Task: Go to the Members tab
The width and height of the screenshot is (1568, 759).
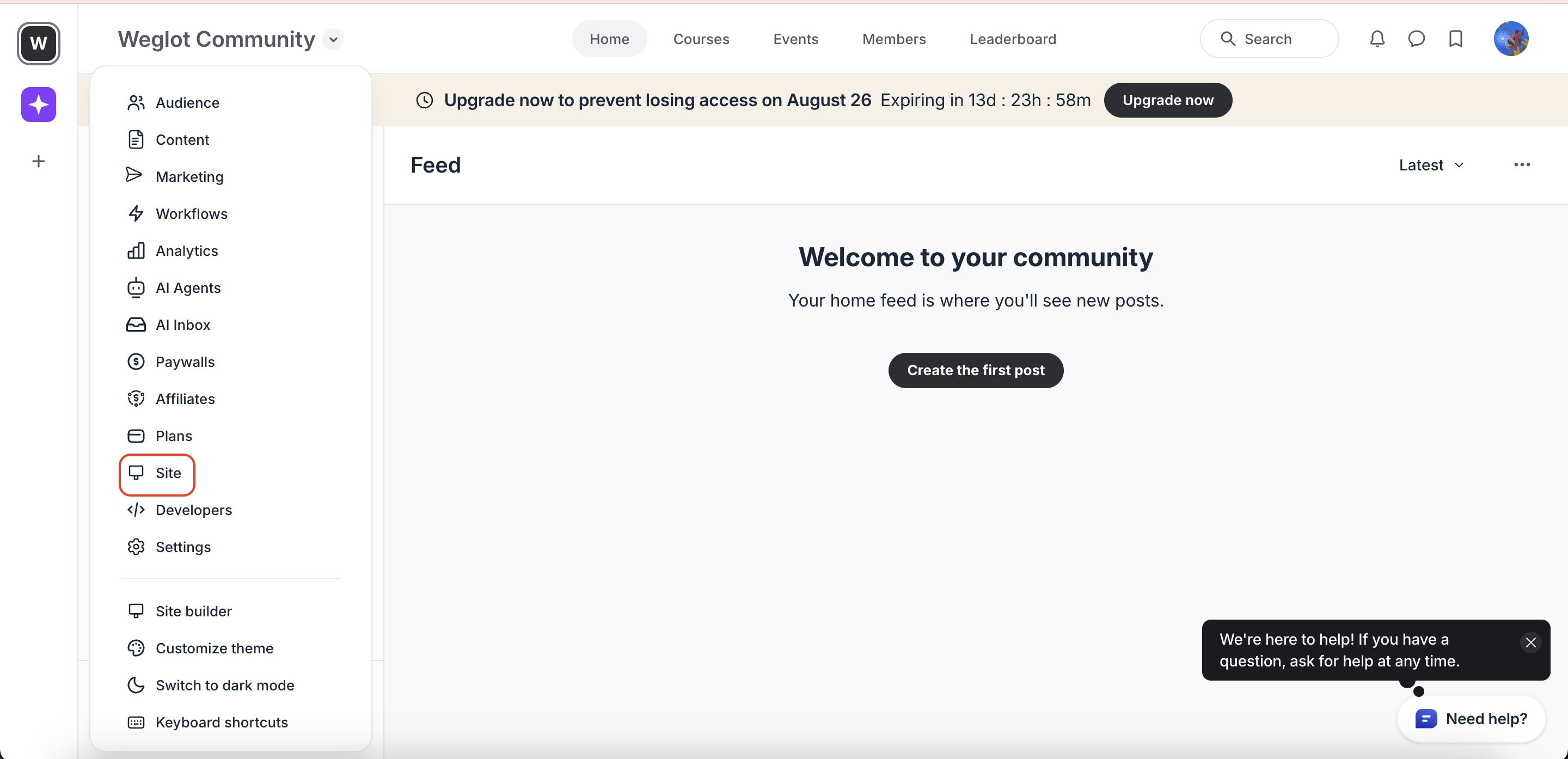Action: pos(893,39)
